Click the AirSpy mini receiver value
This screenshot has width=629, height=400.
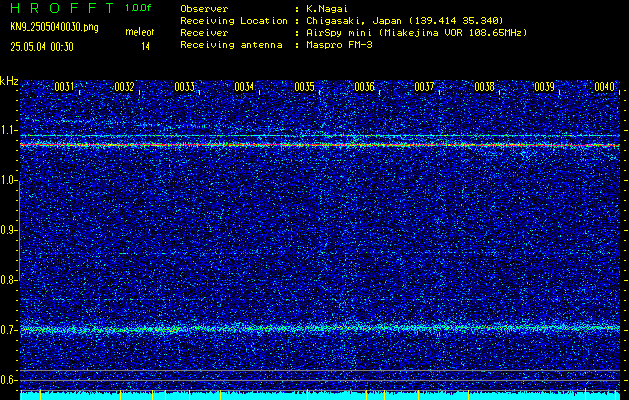click(417, 33)
